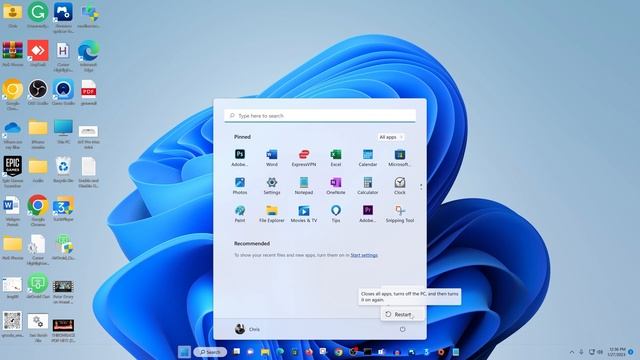
Task: Open the Calendar pinned app
Action: 368,158
